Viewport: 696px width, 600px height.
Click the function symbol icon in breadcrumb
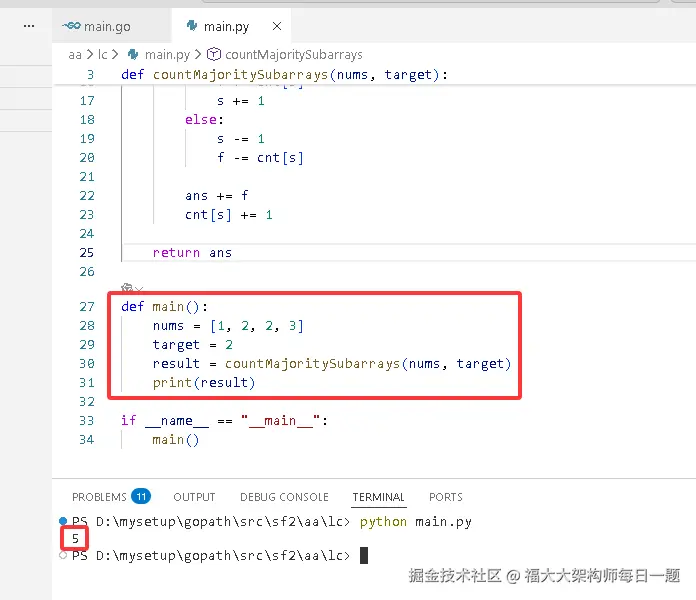pyautogui.click(x=214, y=55)
